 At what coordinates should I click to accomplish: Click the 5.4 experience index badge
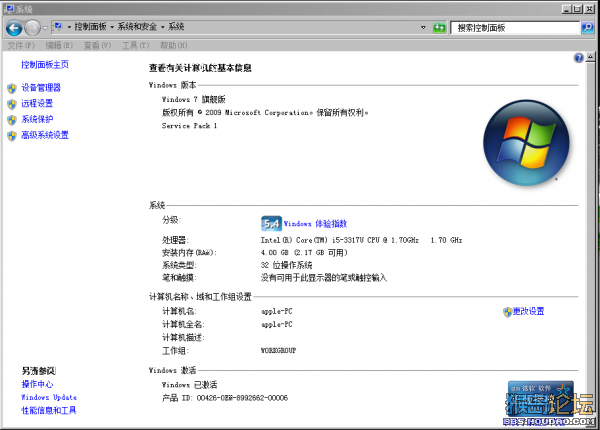[x=271, y=223]
